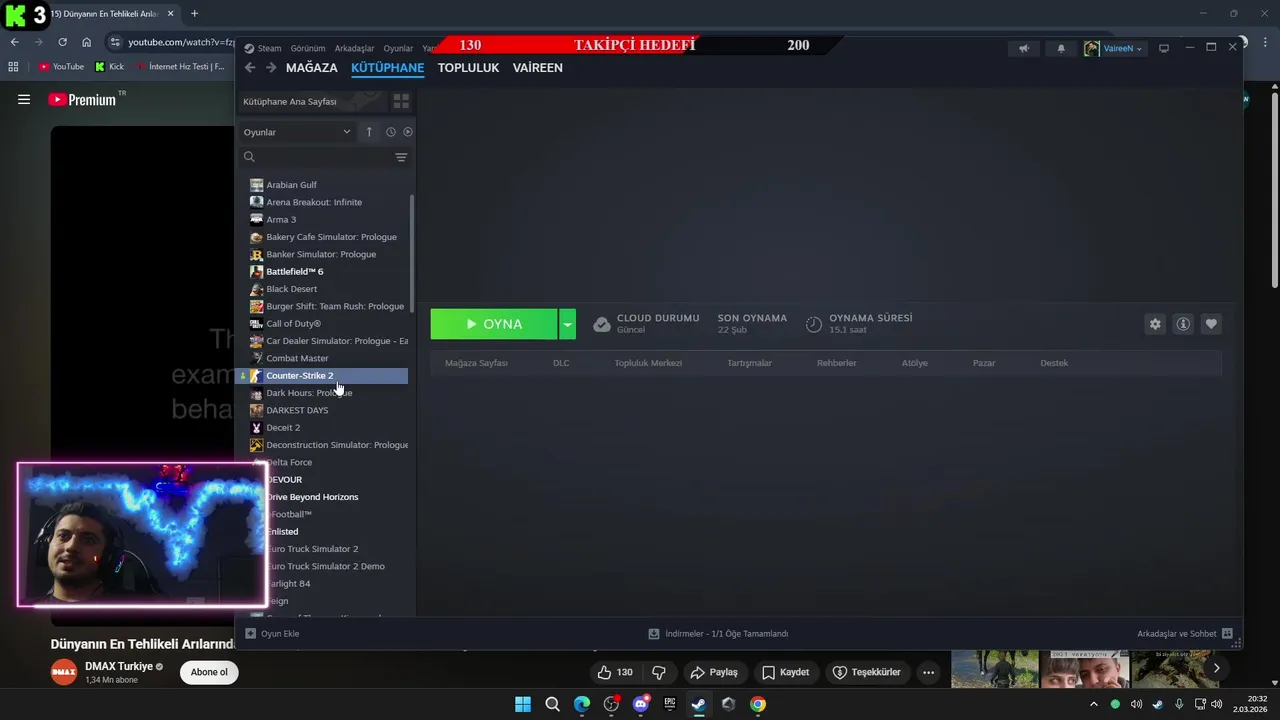Screen dimensions: 1280x720
Task: Open Kütüphane Ana Sayfası
Action: (311, 101)
